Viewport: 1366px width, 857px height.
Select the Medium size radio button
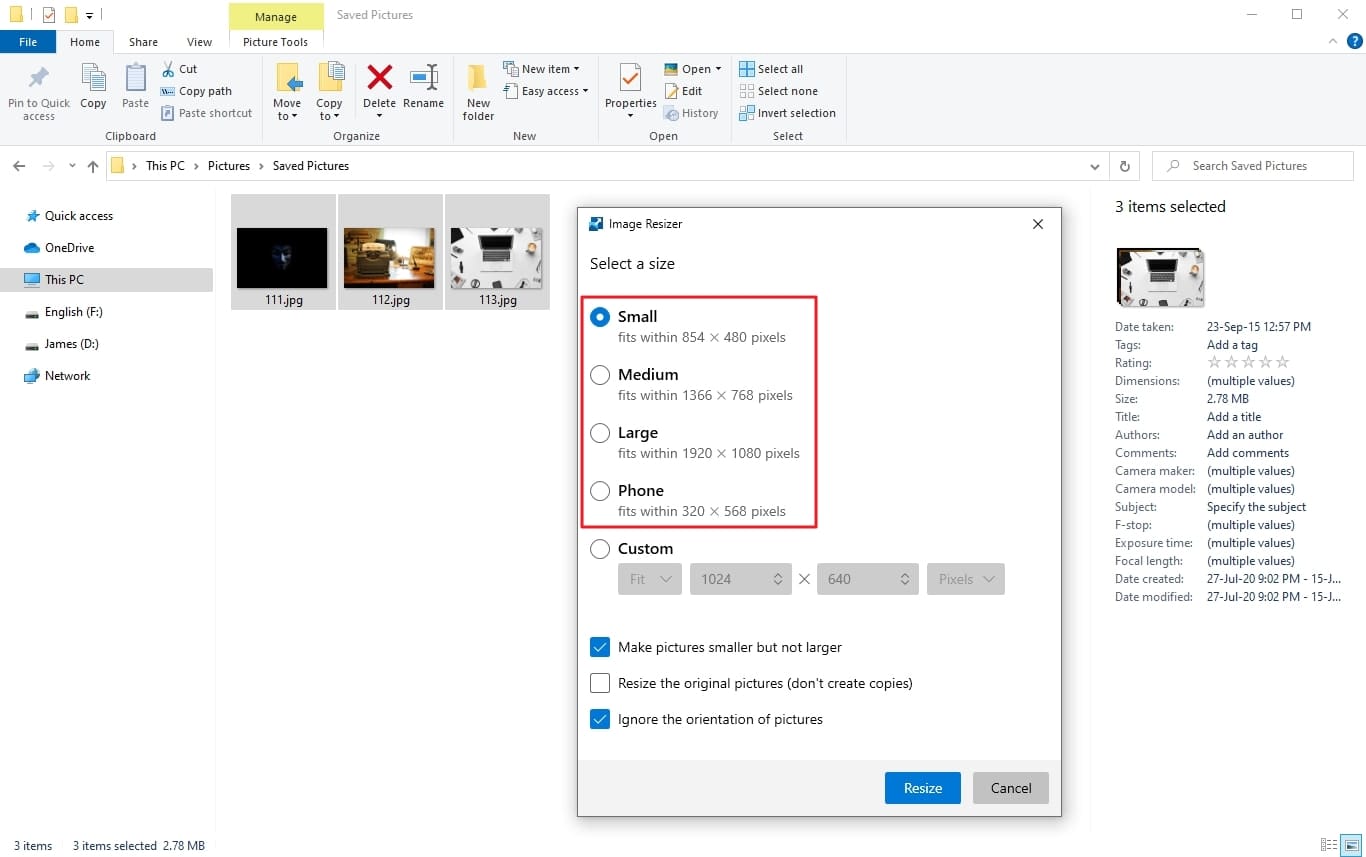pyautogui.click(x=600, y=375)
